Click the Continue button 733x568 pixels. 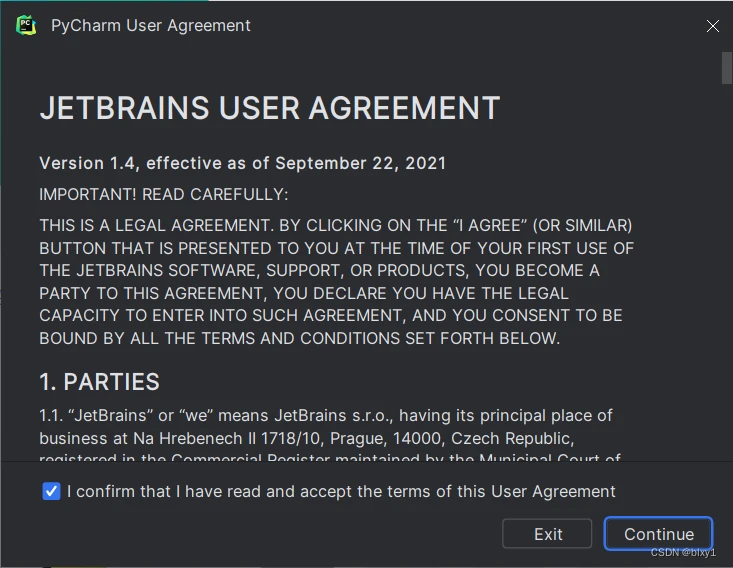click(x=658, y=533)
